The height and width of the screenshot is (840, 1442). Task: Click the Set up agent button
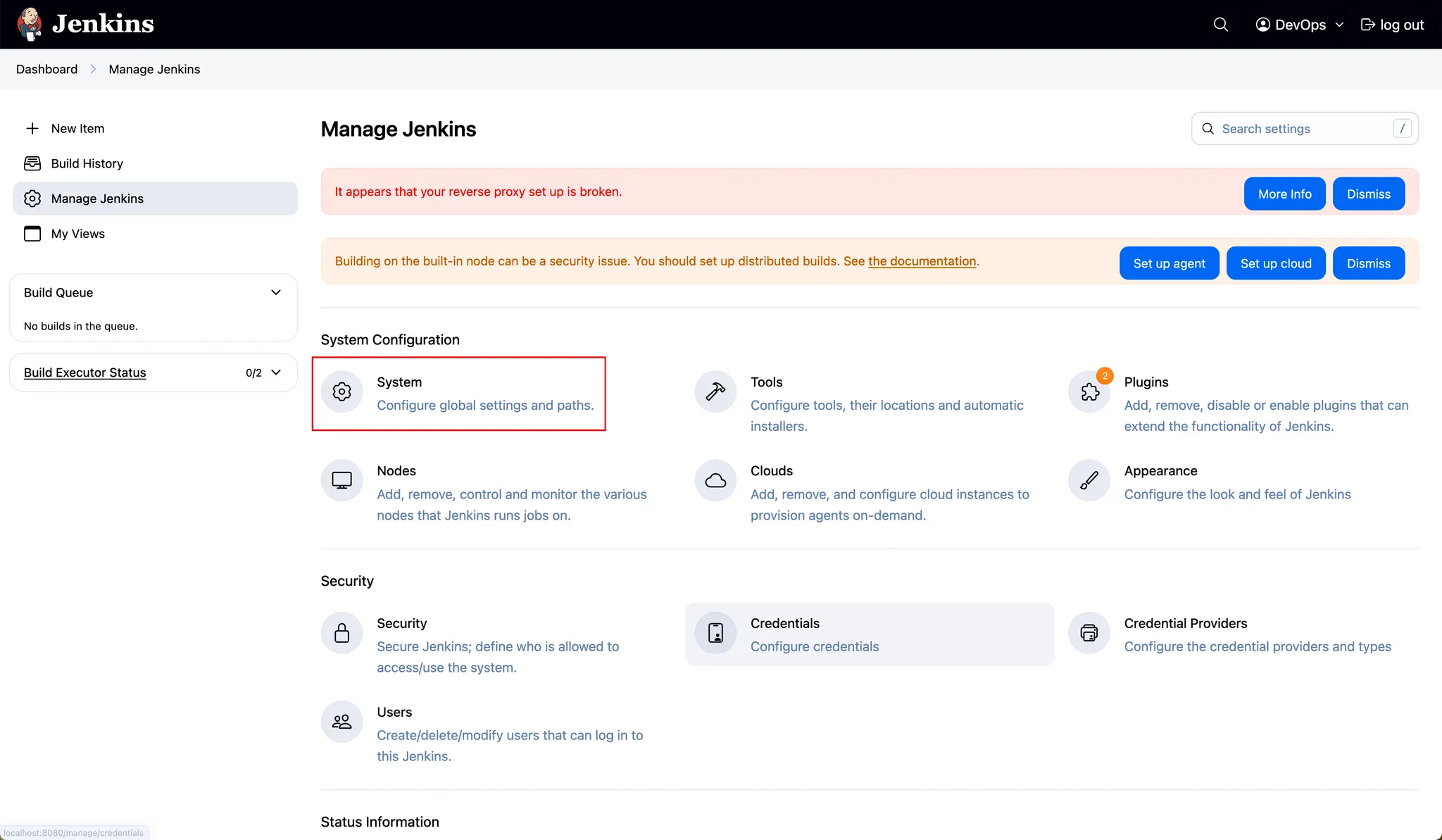point(1169,263)
